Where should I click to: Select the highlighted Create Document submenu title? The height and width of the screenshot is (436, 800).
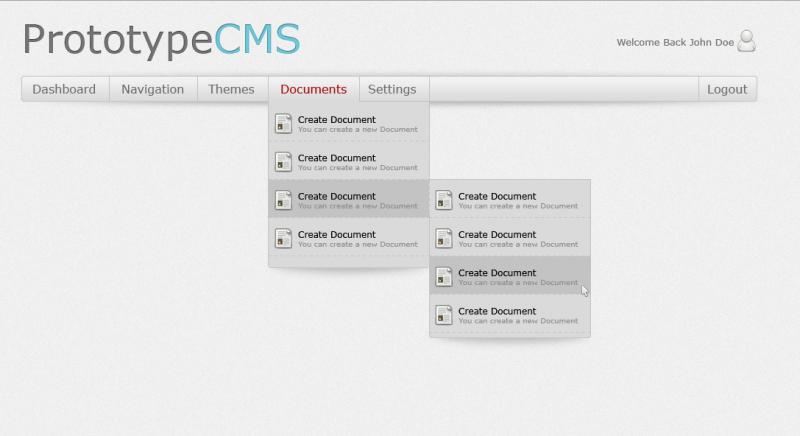(497, 272)
